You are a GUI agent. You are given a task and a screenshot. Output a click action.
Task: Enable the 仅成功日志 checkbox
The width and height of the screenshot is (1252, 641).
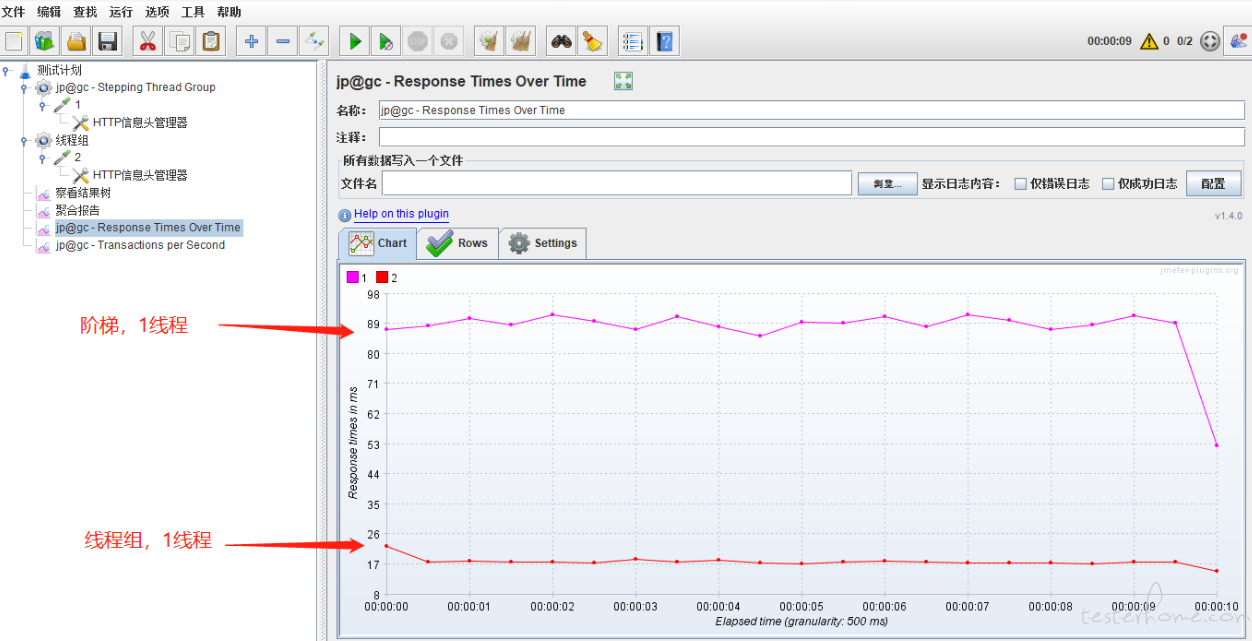coord(1108,184)
